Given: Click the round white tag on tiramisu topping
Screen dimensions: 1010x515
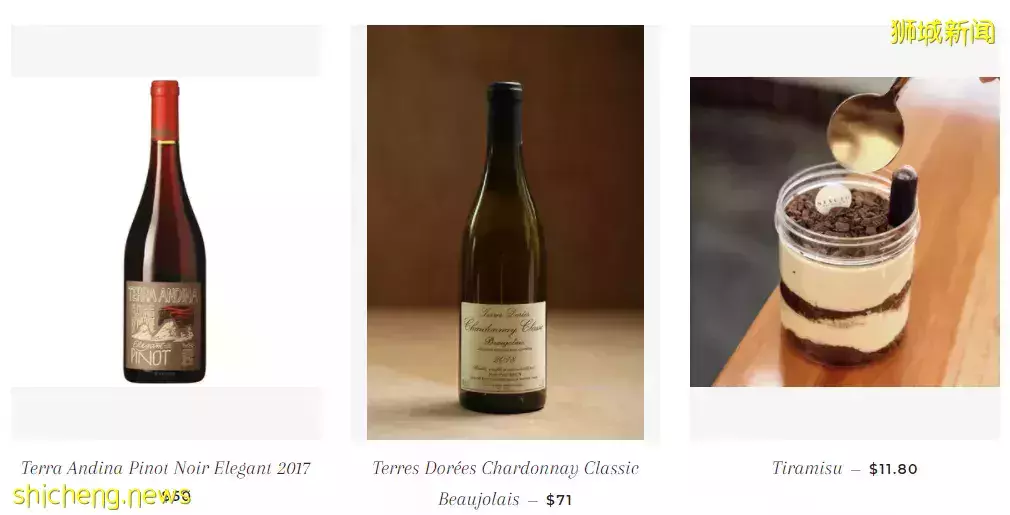Looking at the screenshot, I should click(x=834, y=200).
